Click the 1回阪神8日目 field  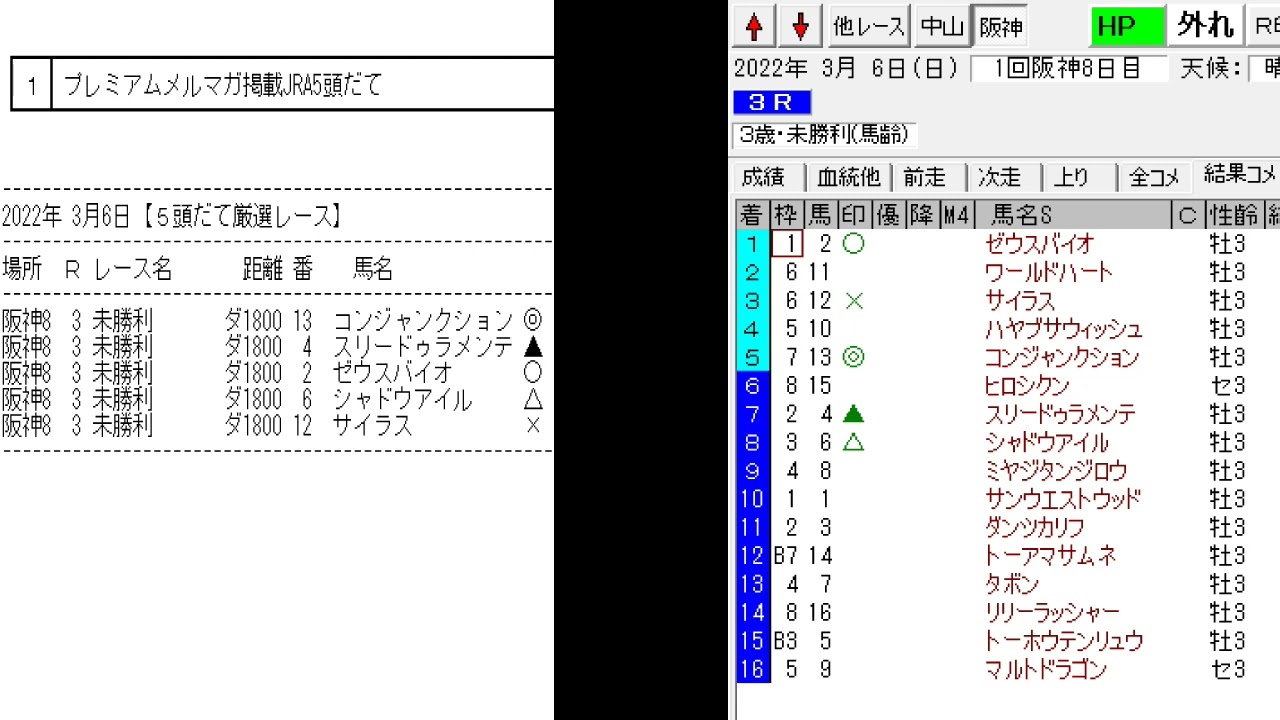click(x=1069, y=69)
